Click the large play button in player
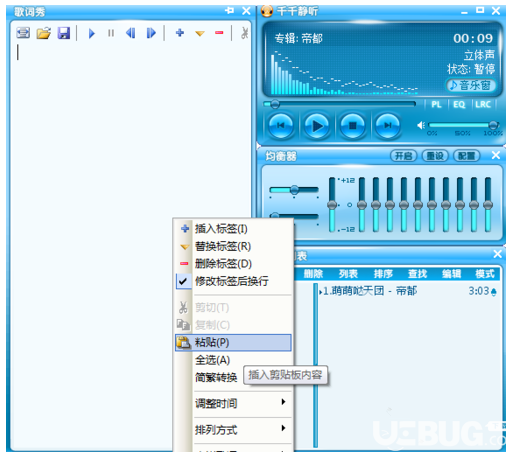 [x=317, y=126]
